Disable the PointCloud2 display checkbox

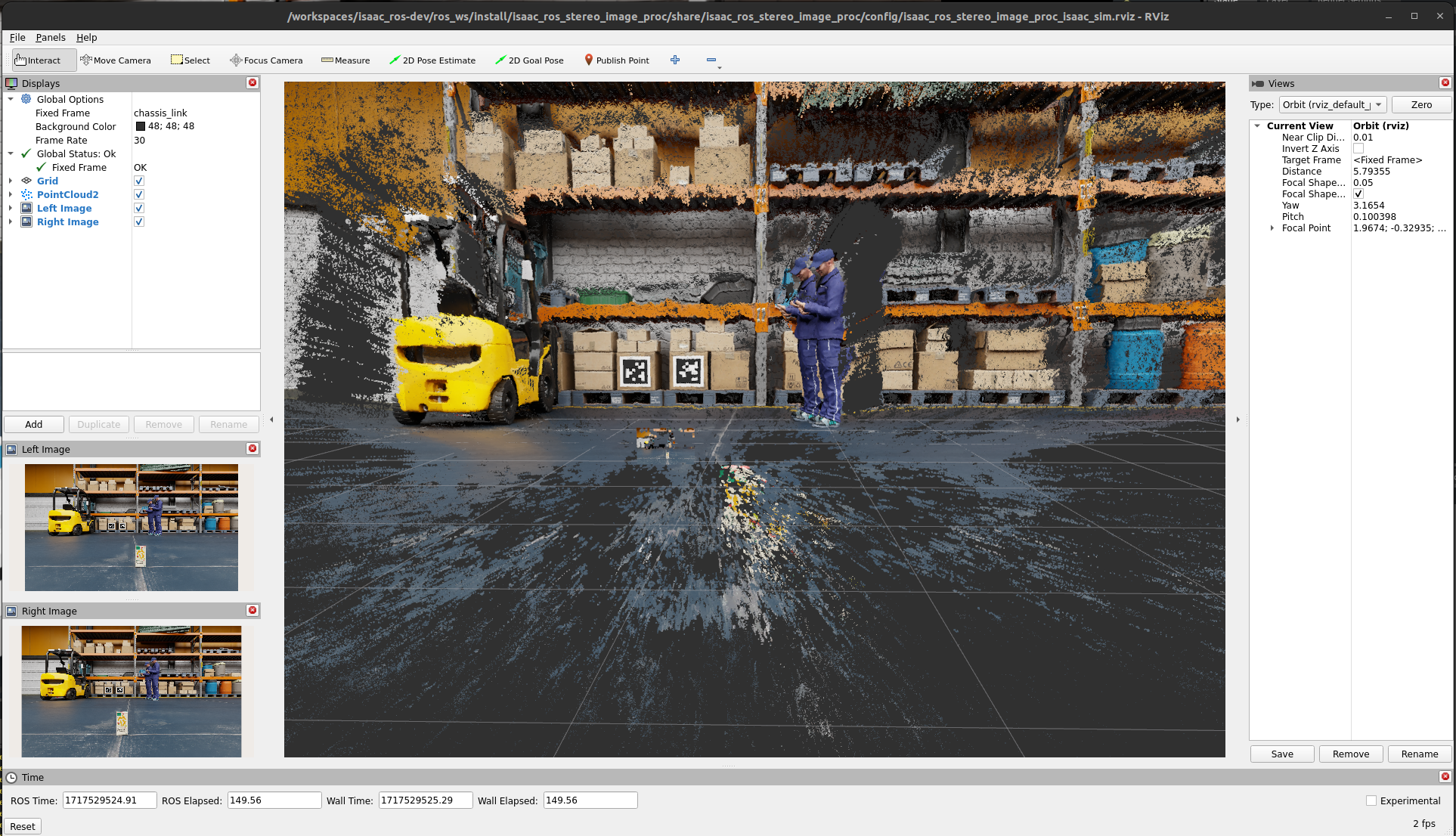[x=139, y=194]
